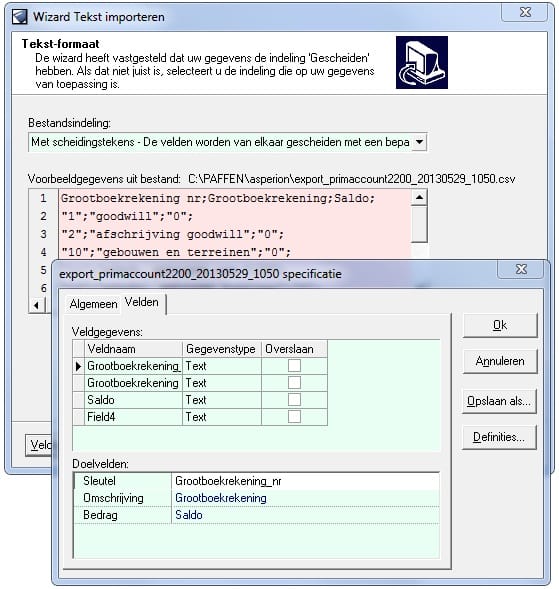Click the preview vertical scrollbar thumb
The width and height of the screenshot is (559, 589).
(419, 224)
